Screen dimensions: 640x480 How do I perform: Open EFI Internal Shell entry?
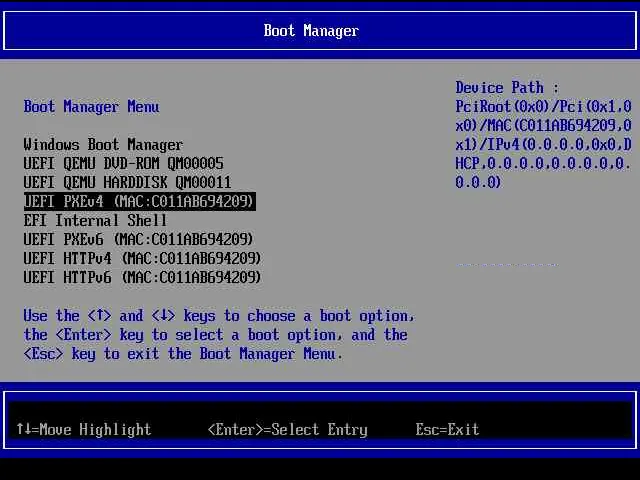coord(95,220)
